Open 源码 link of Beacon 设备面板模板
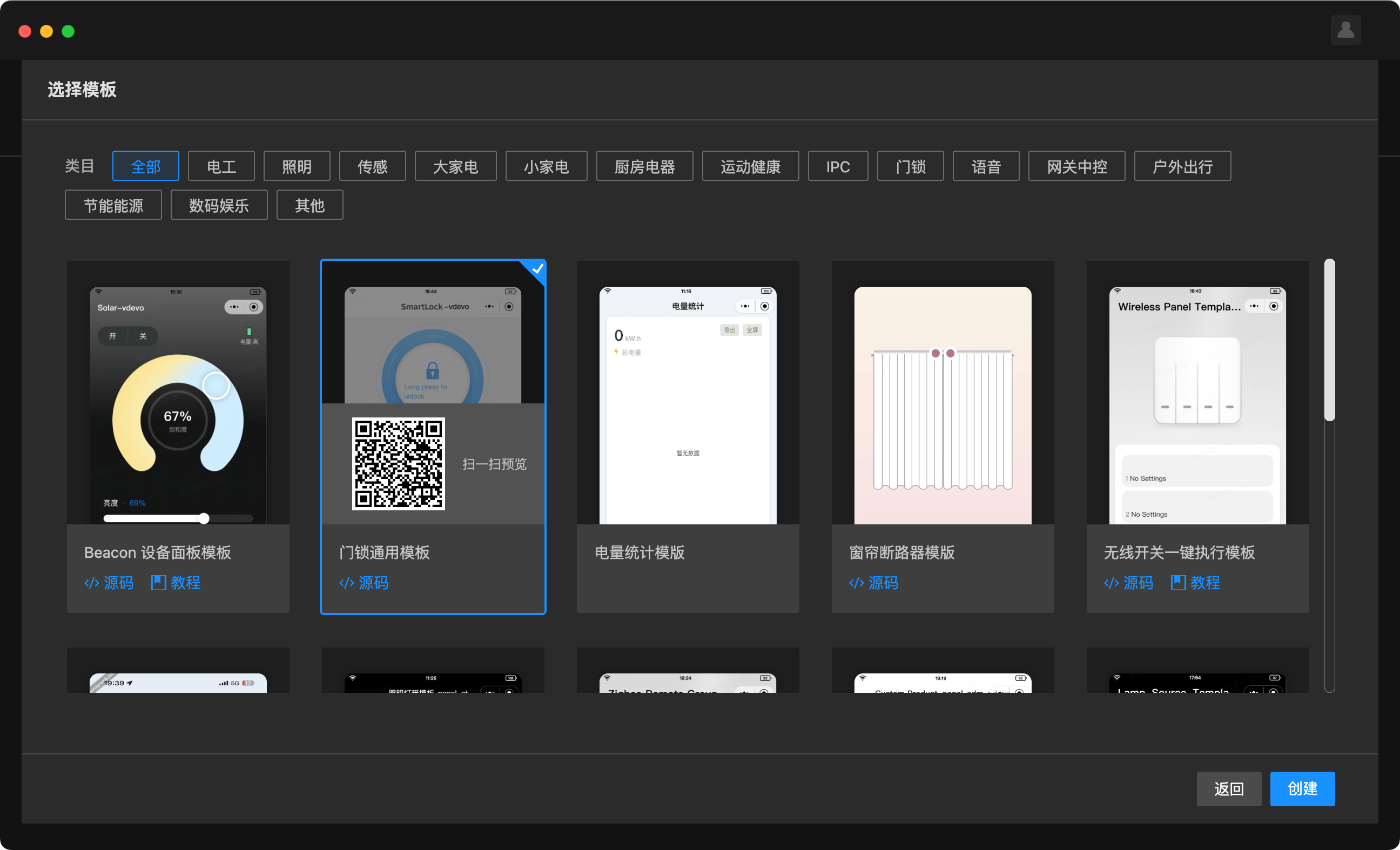 [109, 582]
